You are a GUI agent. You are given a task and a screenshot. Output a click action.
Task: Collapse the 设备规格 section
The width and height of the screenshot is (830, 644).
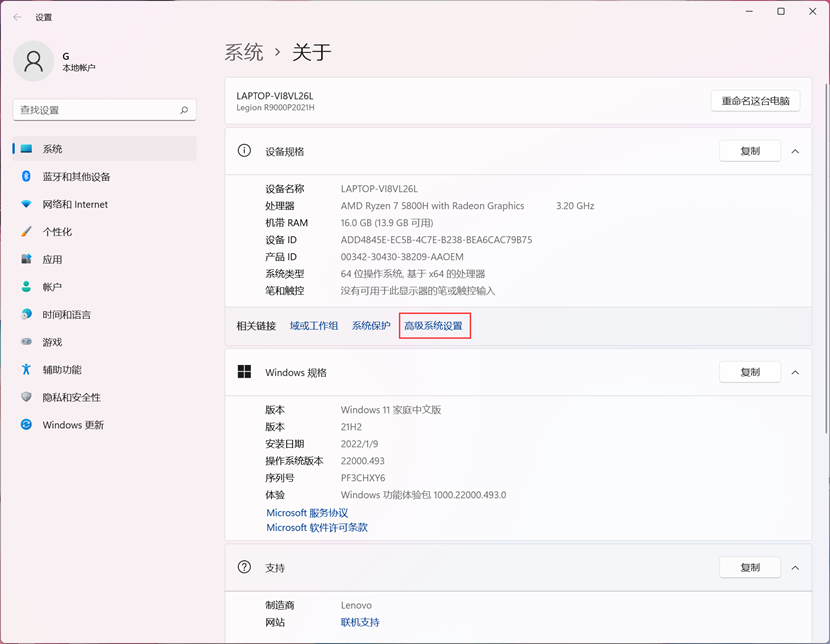coord(794,150)
